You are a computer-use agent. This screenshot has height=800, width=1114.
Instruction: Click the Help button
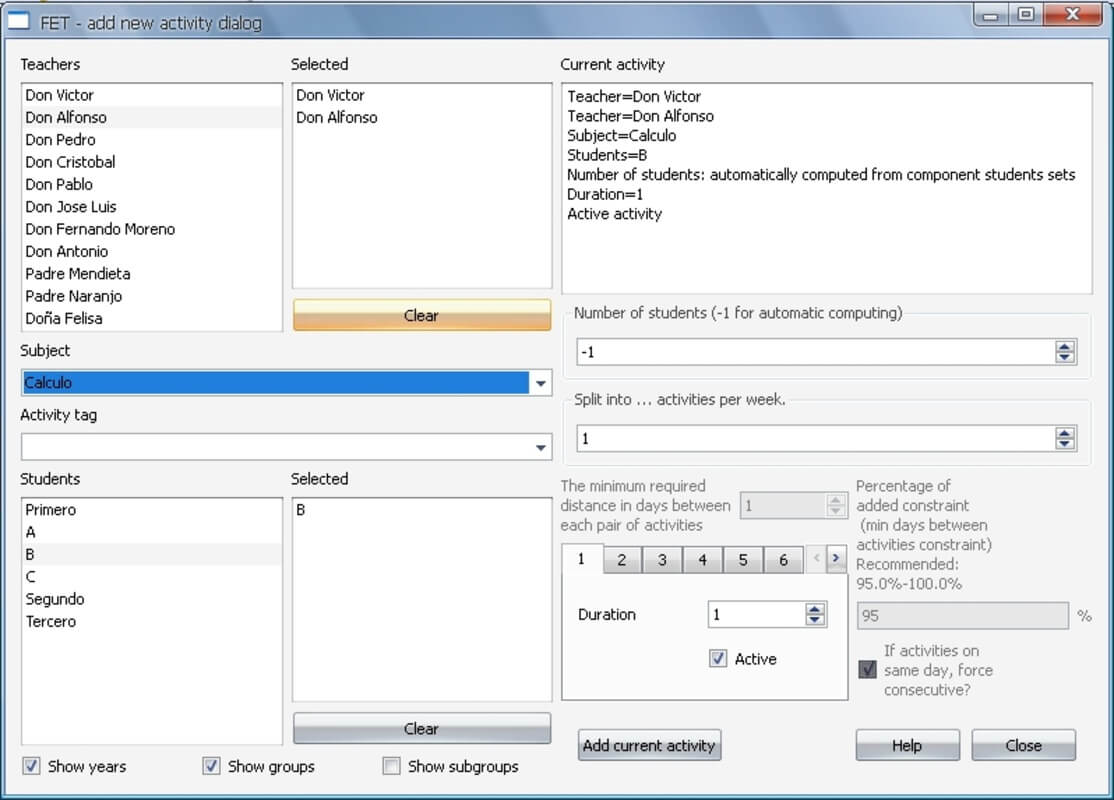[907, 745]
